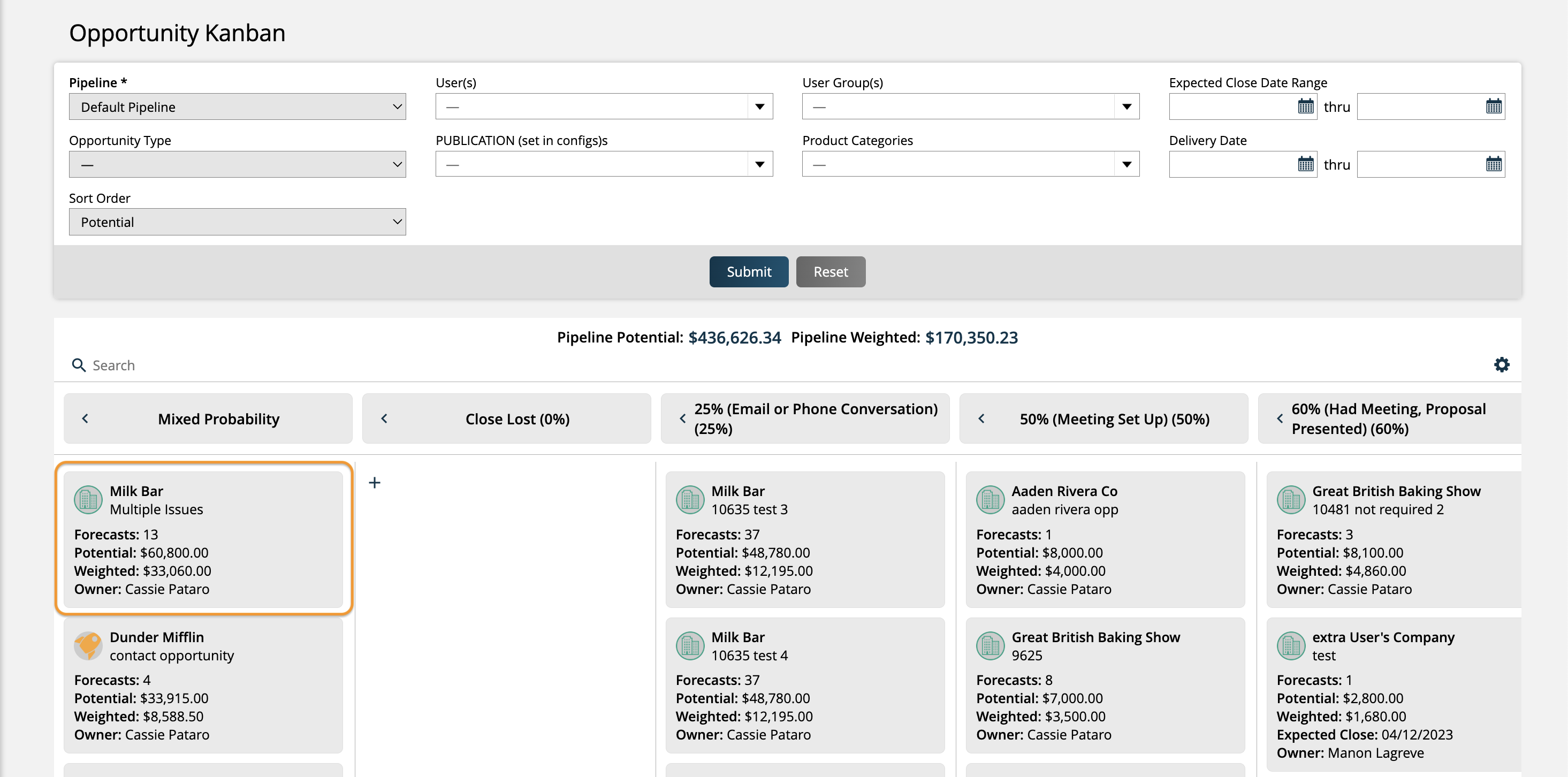Reset the kanban filters
The width and height of the screenshot is (1568, 777).
click(830, 271)
